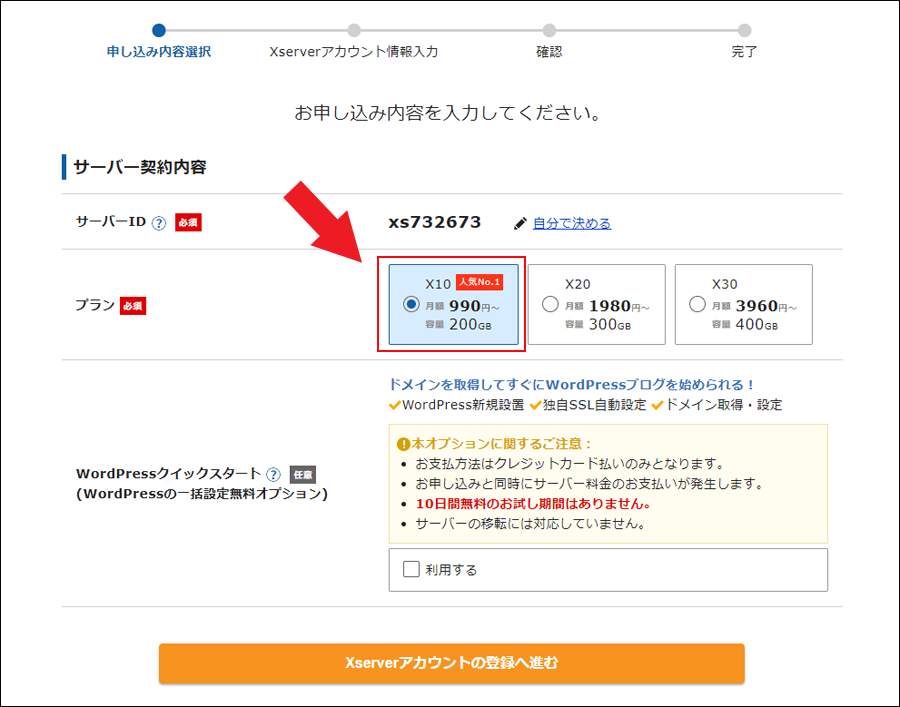The height and width of the screenshot is (707, 900).
Task: Click the 申し込み内容選択 step label
Action: (159, 52)
